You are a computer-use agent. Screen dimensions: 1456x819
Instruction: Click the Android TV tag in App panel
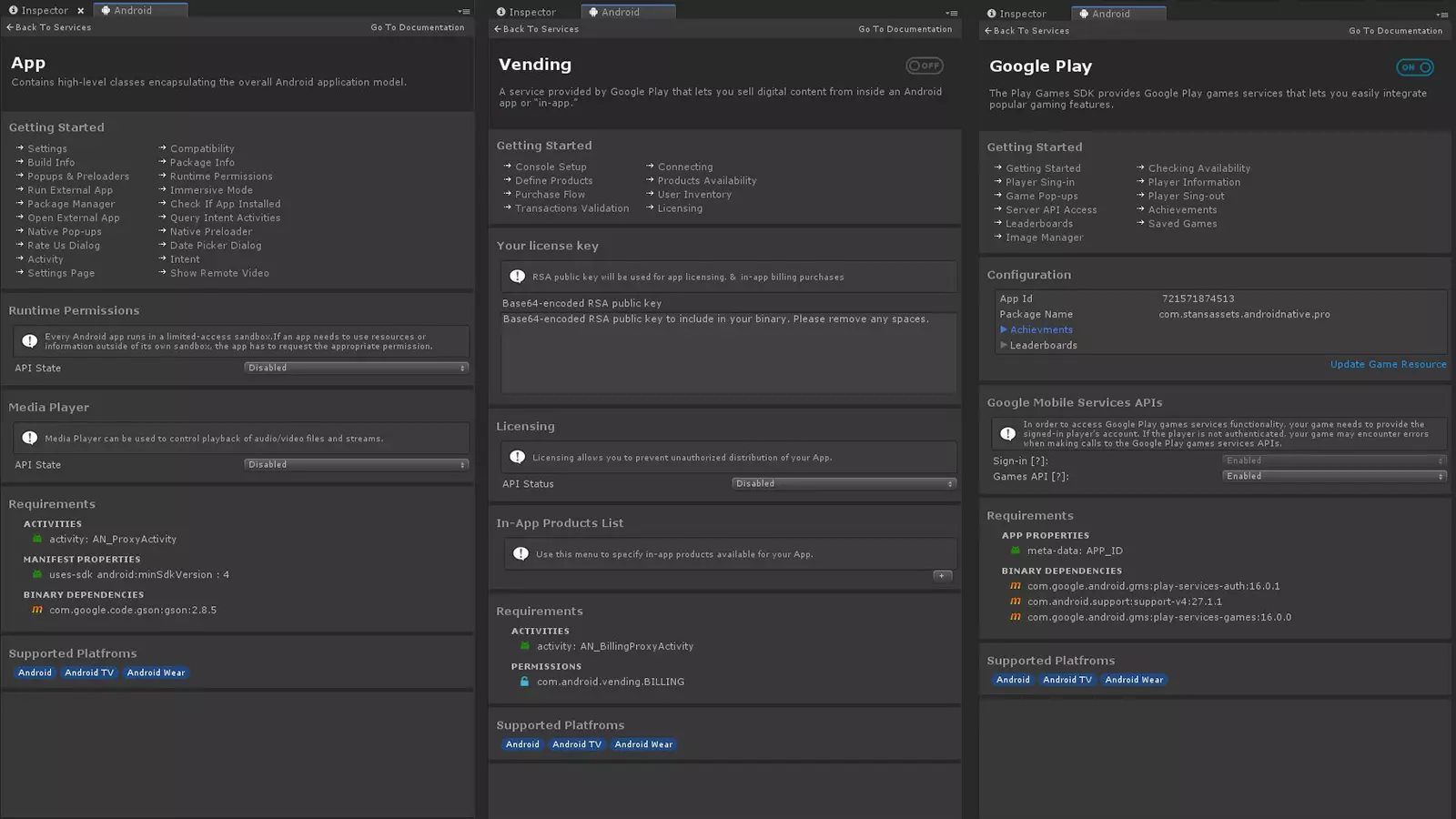(x=89, y=672)
